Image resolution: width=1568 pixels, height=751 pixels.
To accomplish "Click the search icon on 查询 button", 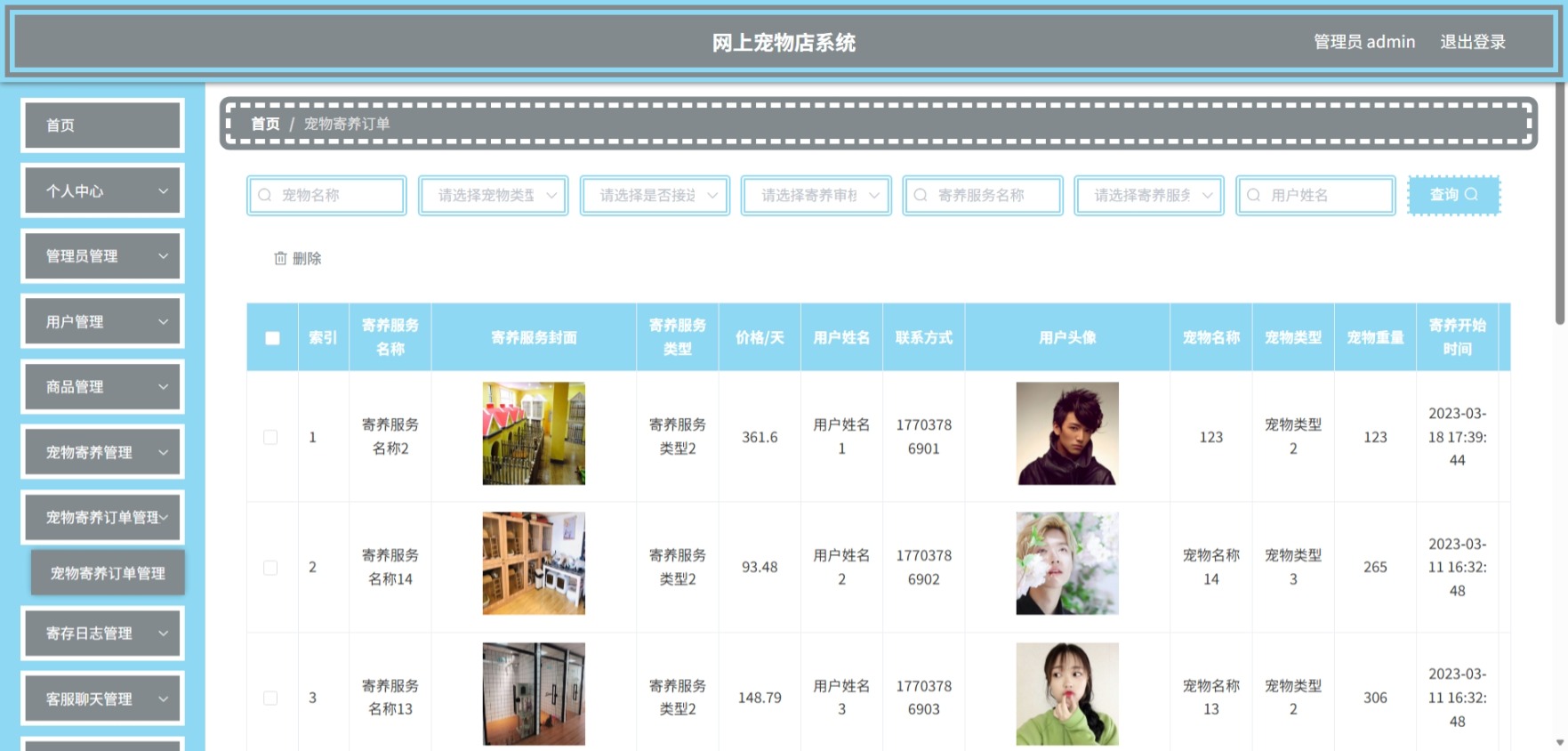I will pyautogui.click(x=1471, y=194).
